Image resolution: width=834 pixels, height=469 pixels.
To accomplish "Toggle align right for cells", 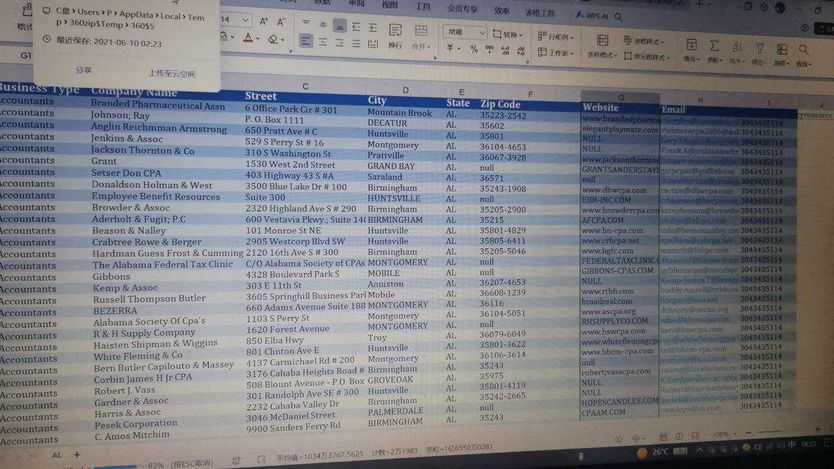I will pyautogui.click(x=339, y=43).
